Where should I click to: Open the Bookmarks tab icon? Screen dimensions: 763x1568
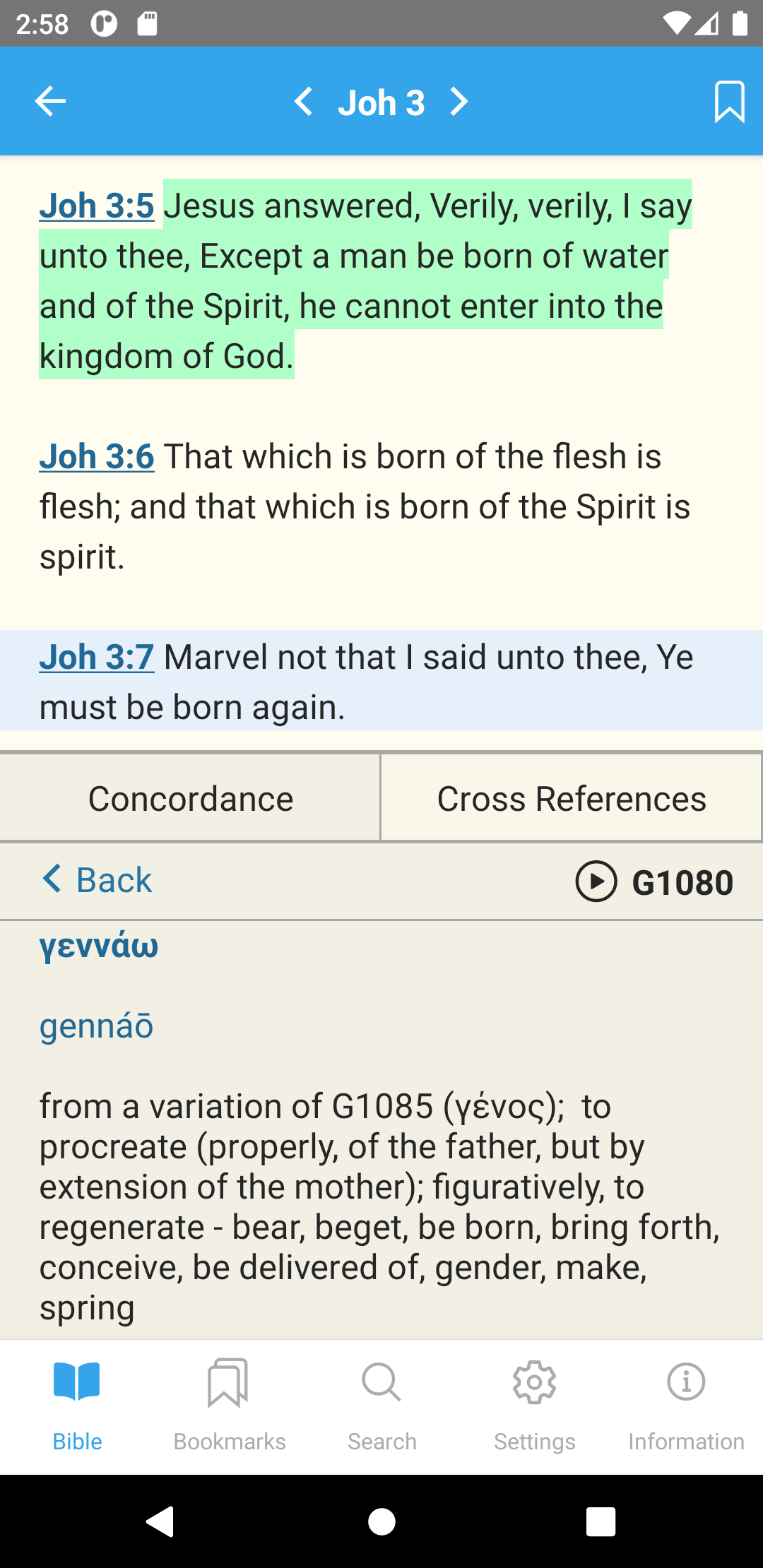[x=227, y=1383]
